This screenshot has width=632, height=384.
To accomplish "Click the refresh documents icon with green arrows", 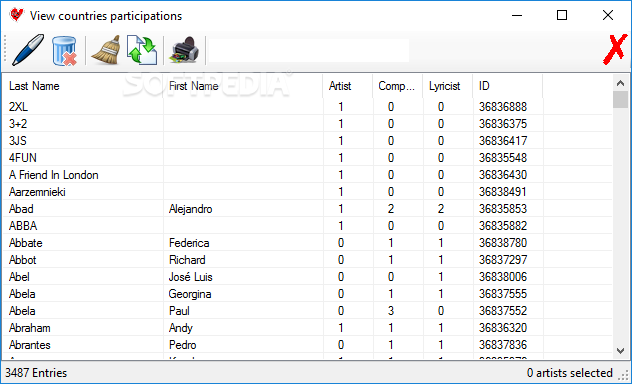I will pos(142,50).
